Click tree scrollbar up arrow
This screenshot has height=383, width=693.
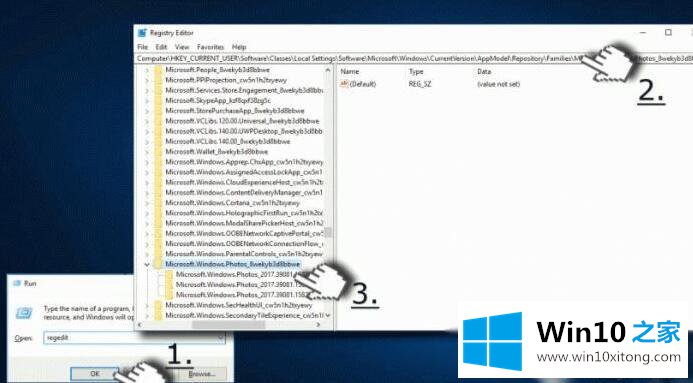tap(328, 70)
